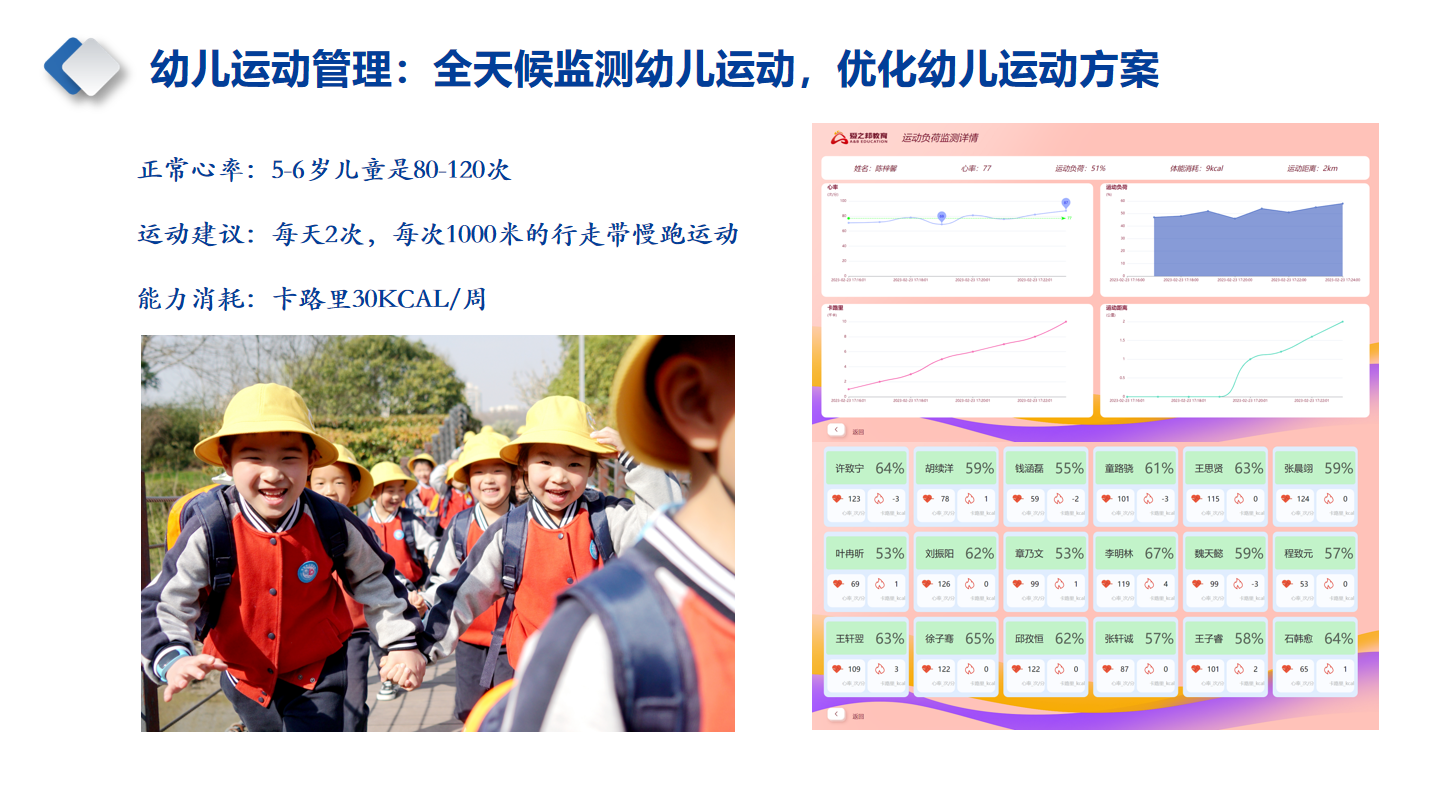Viewport: 1436px width, 807px height.
Task: Click heart rate value 126 on 刘振阳's card
Action: [x=944, y=584]
